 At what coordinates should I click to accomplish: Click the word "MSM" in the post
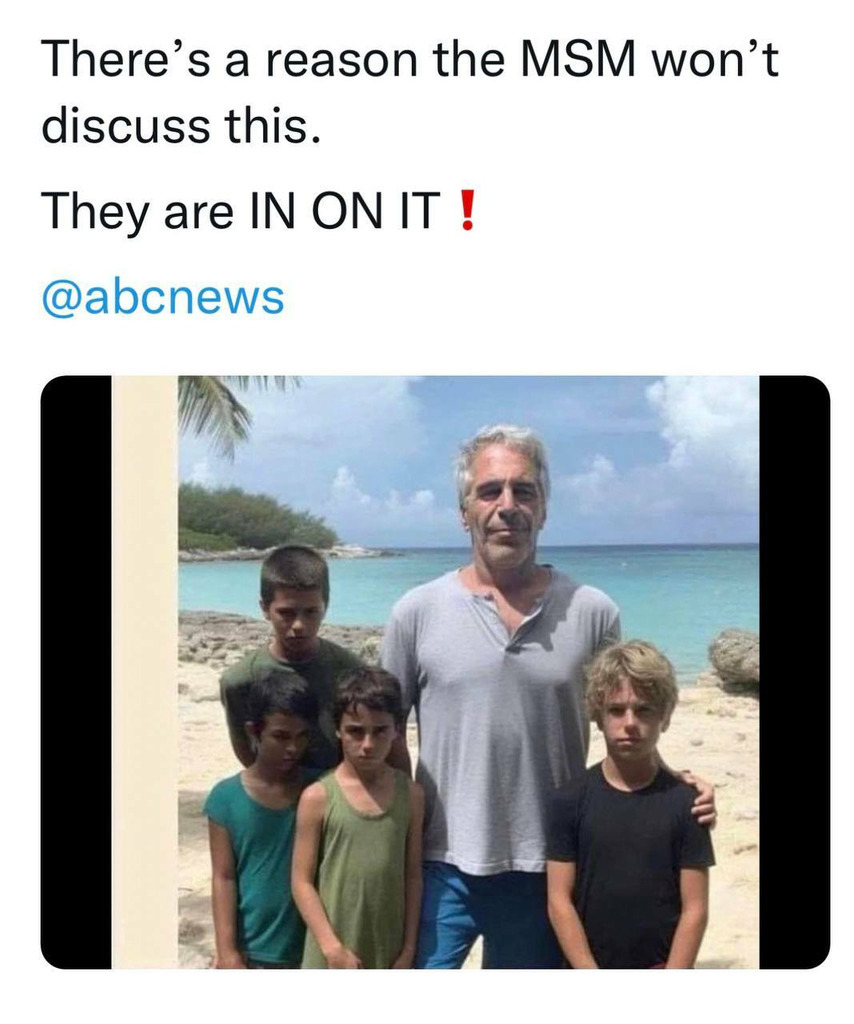coord(578,60)
